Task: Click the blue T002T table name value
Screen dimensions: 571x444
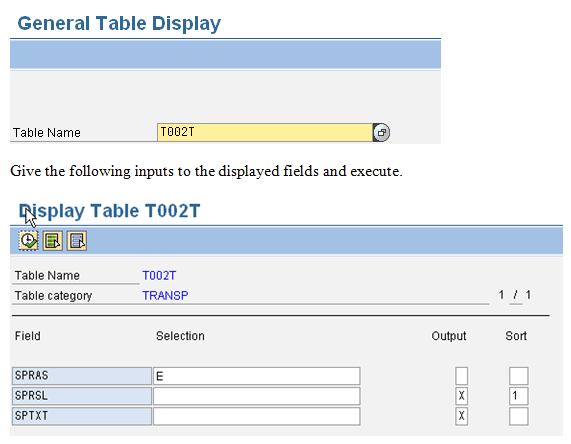Action: click(x=159, y=276)
